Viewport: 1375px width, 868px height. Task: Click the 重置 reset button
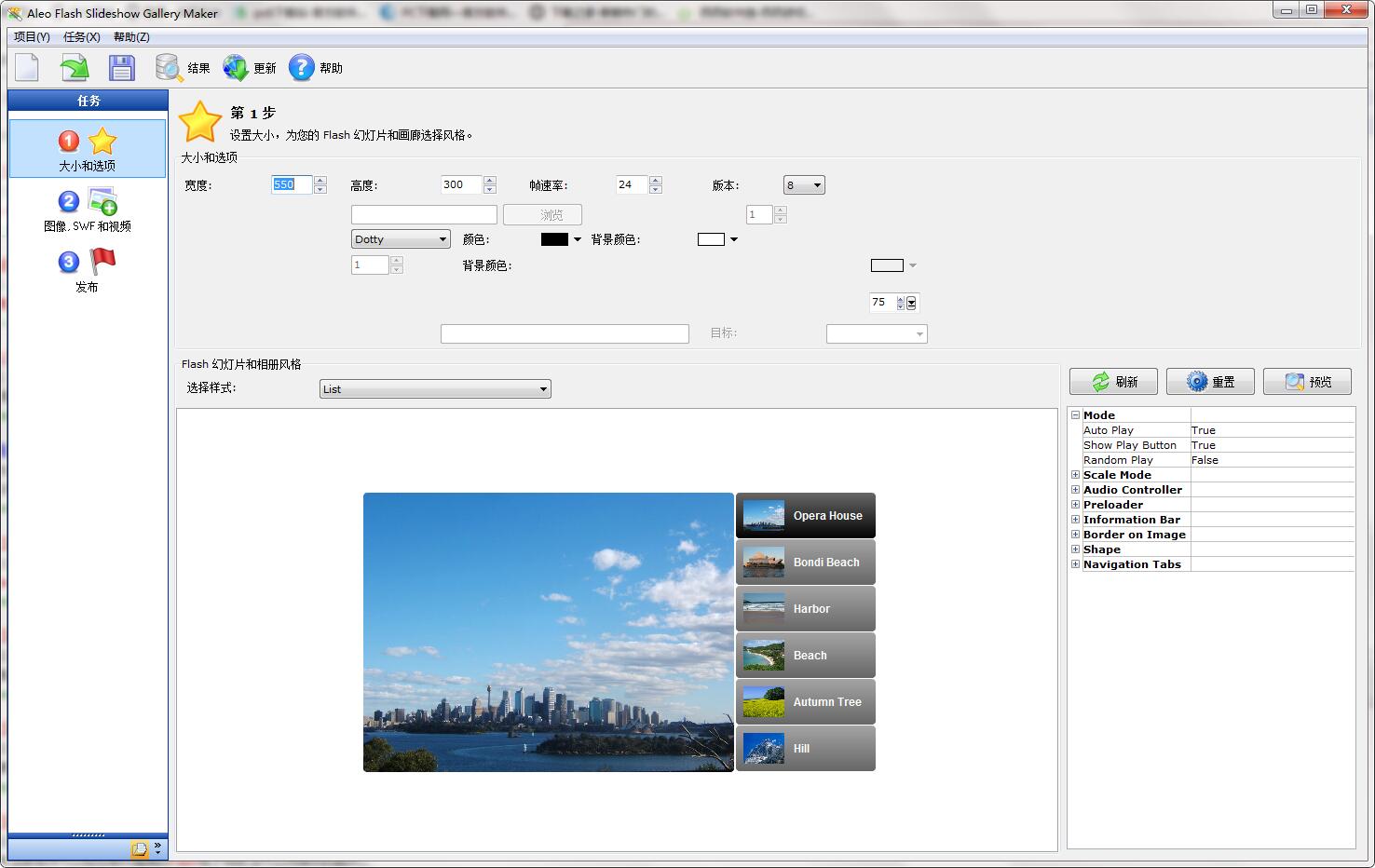(x=1210, y=382)
